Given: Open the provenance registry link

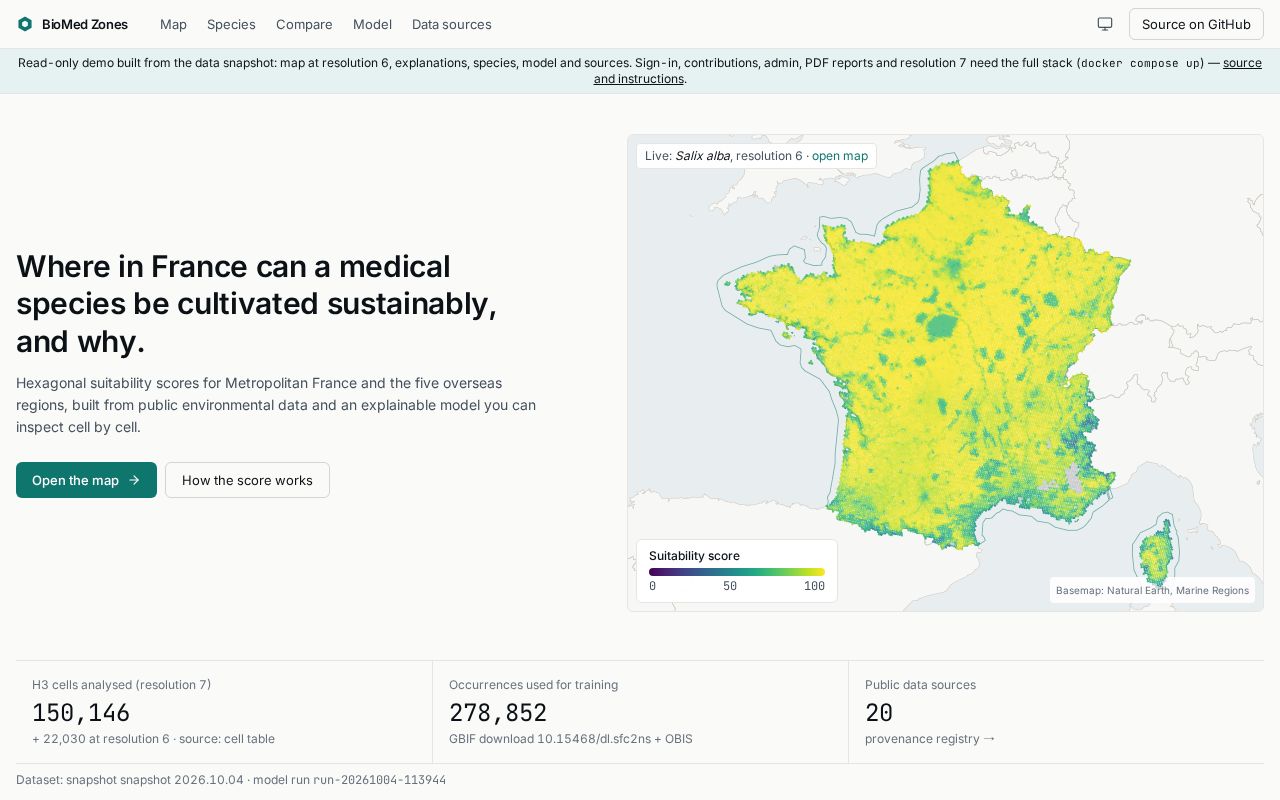Looking at the screenshot, I should (x=930, y=739).
